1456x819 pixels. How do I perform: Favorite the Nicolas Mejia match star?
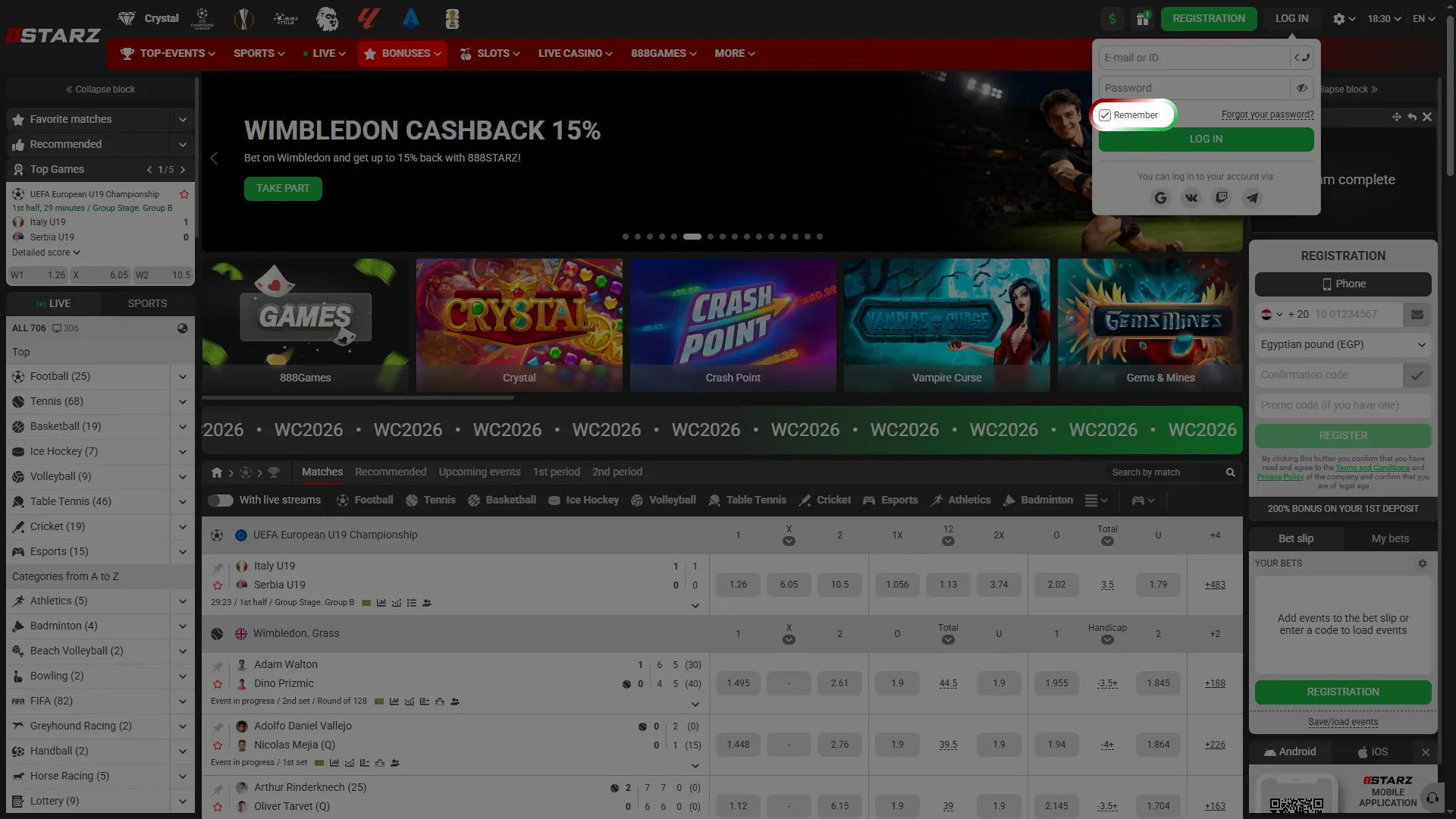click(x=218, y=745)
